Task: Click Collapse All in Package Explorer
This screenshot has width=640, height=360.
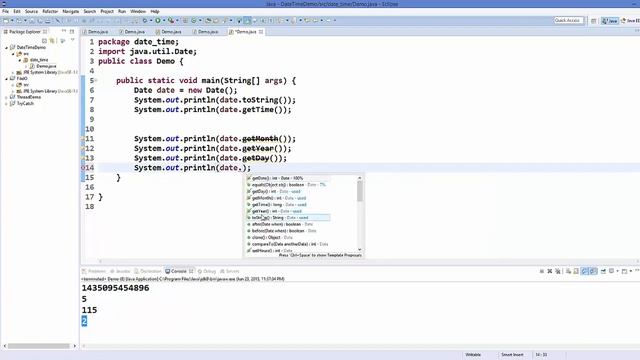Action: (44, 41)
